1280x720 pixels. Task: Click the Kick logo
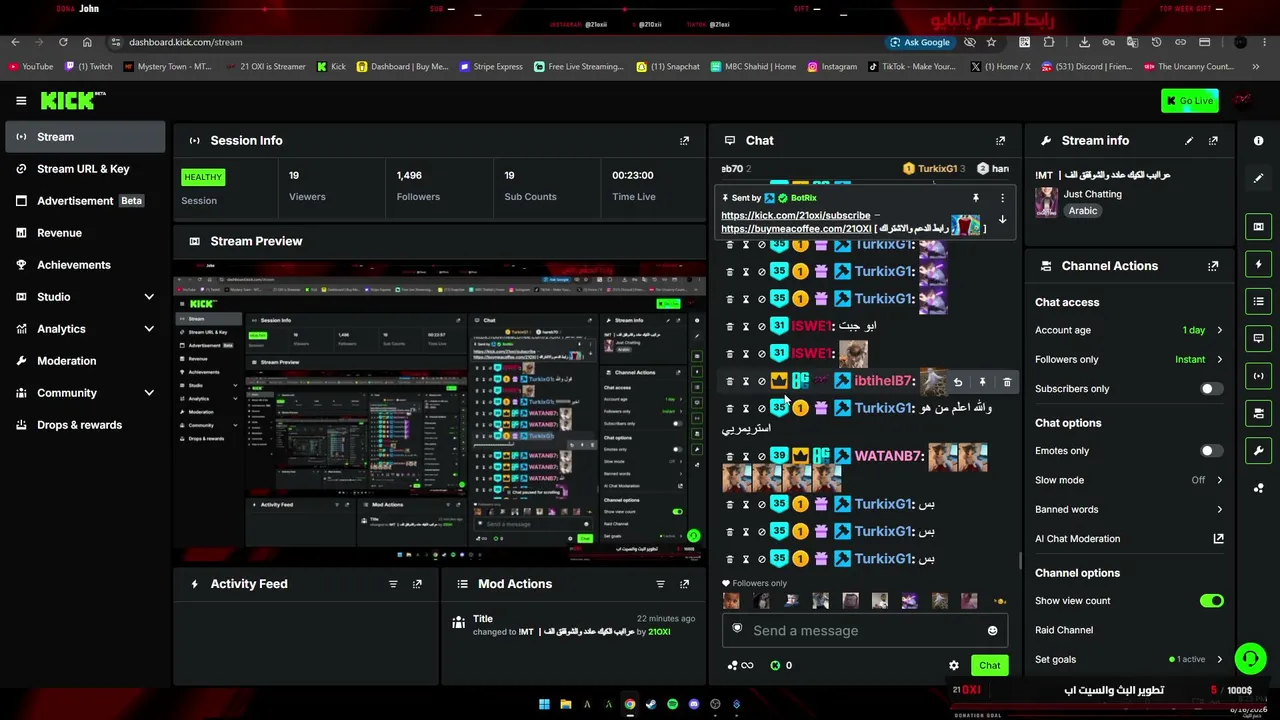point(72,100)
